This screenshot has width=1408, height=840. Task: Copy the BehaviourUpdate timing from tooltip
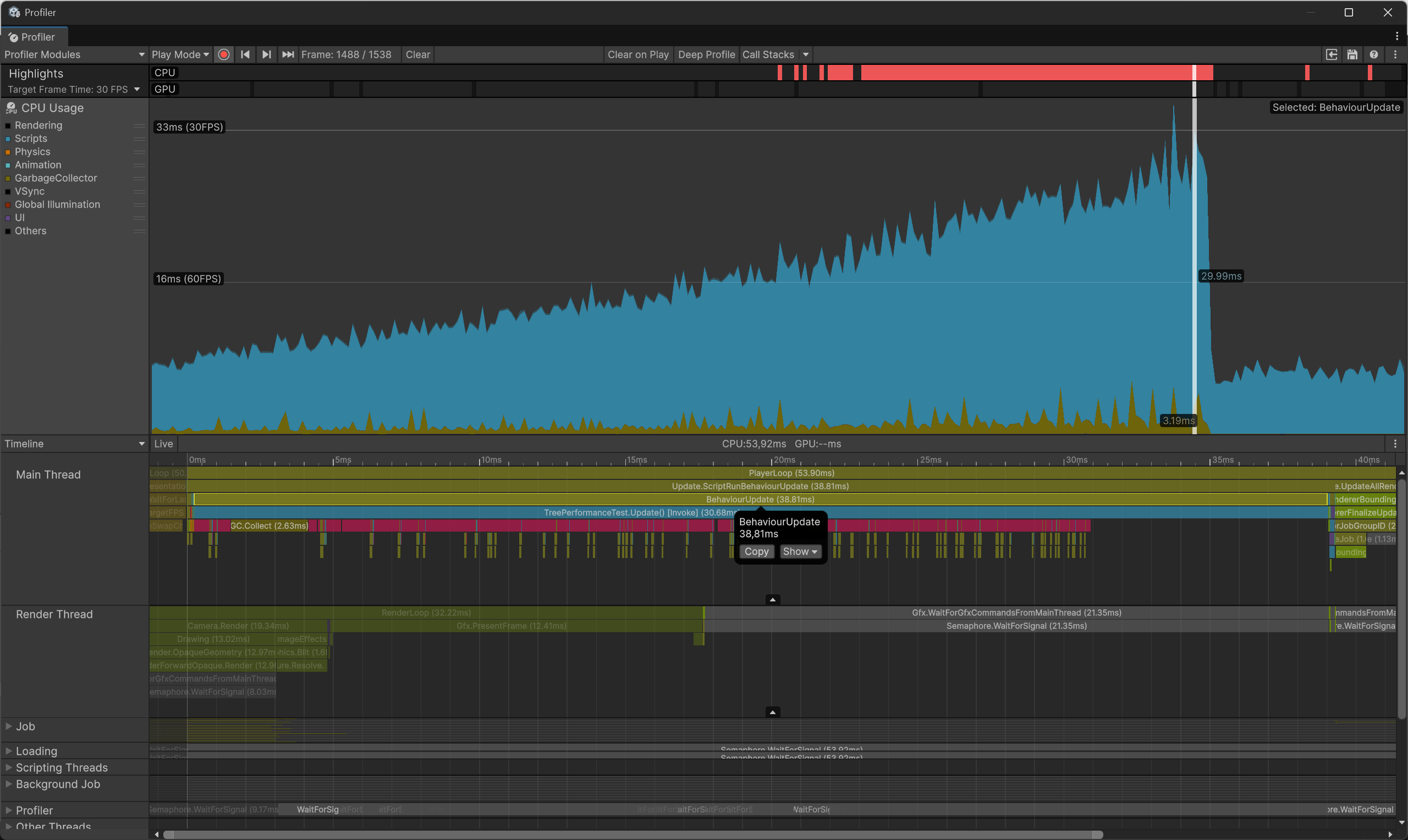tap(756, 551)
